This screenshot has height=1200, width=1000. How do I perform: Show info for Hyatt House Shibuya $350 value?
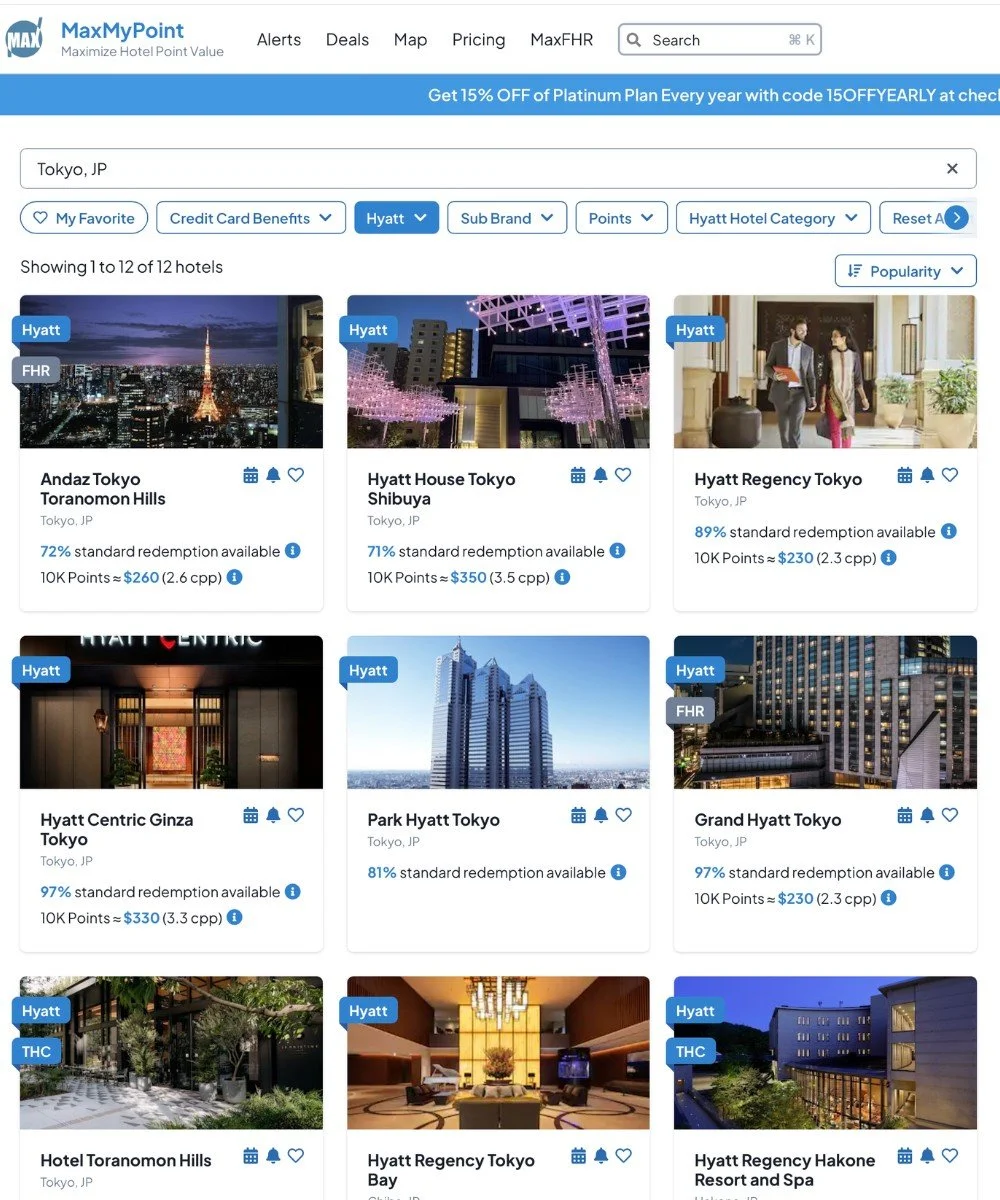[x=562, y=577]
